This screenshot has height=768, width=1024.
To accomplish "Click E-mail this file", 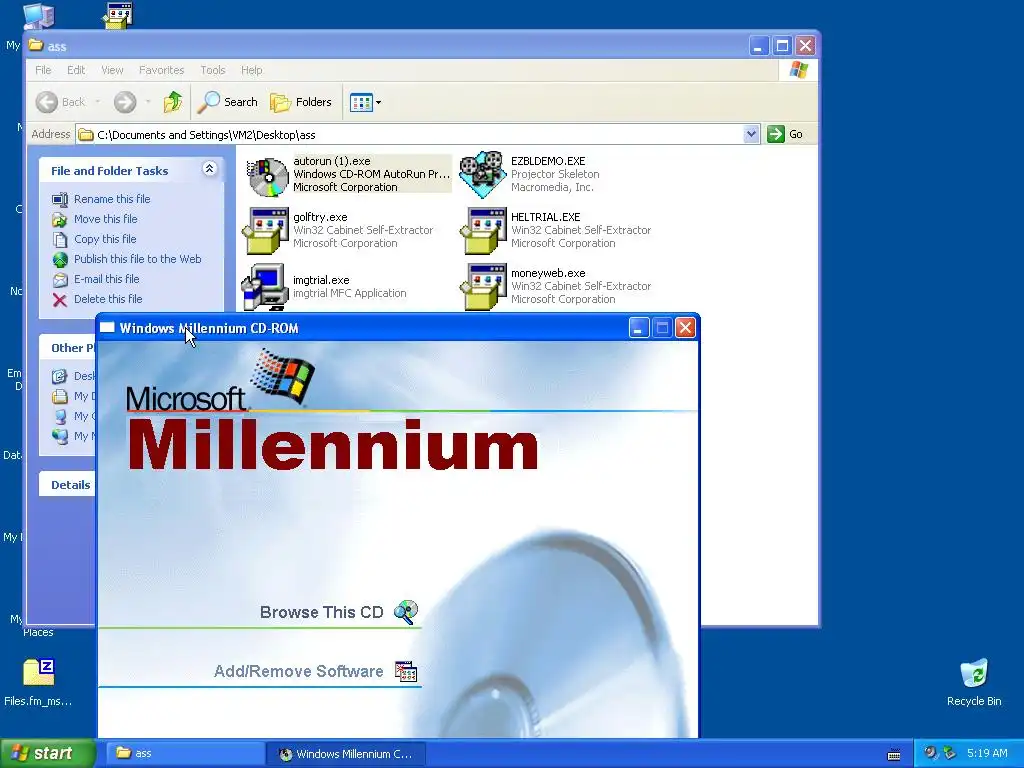I will (x=106, y=279).
